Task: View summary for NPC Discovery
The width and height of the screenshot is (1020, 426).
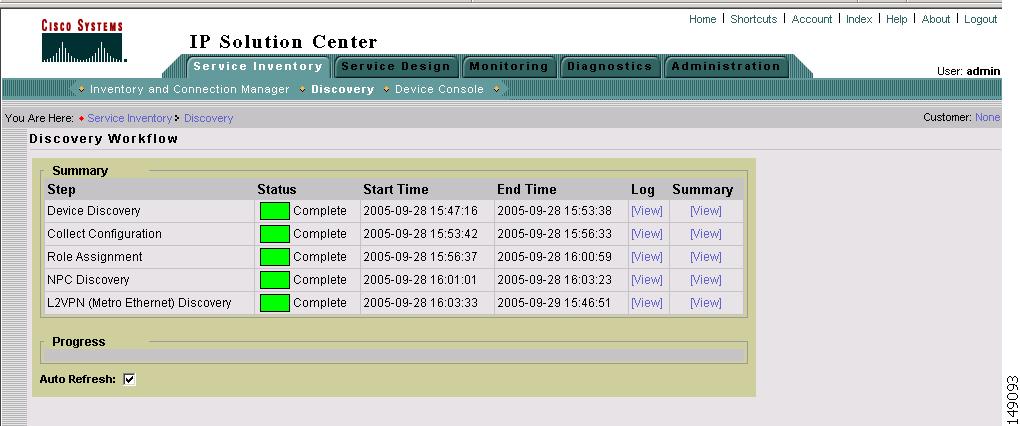Action: tap(706, 280)
